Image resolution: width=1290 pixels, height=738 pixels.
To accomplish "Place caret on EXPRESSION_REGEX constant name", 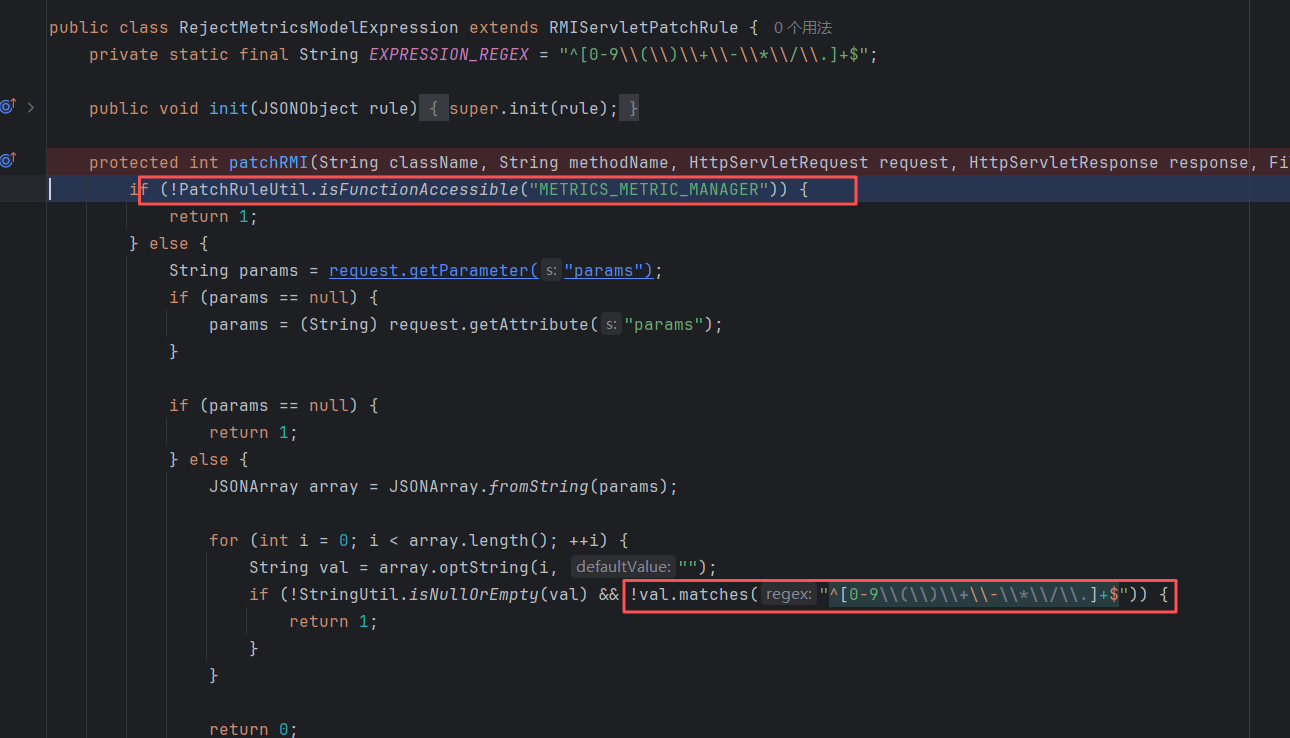I will point(448,55).
